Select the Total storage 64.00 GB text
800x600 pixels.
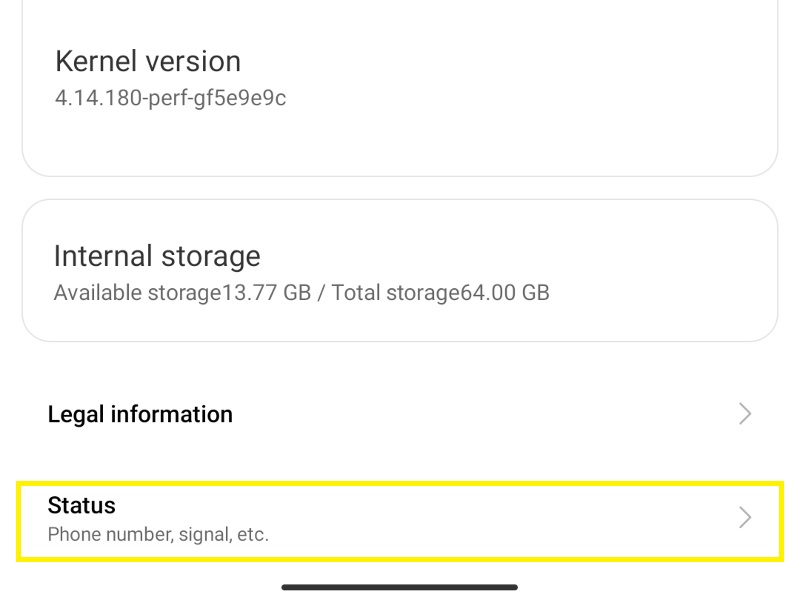click(x=441, y=293)
